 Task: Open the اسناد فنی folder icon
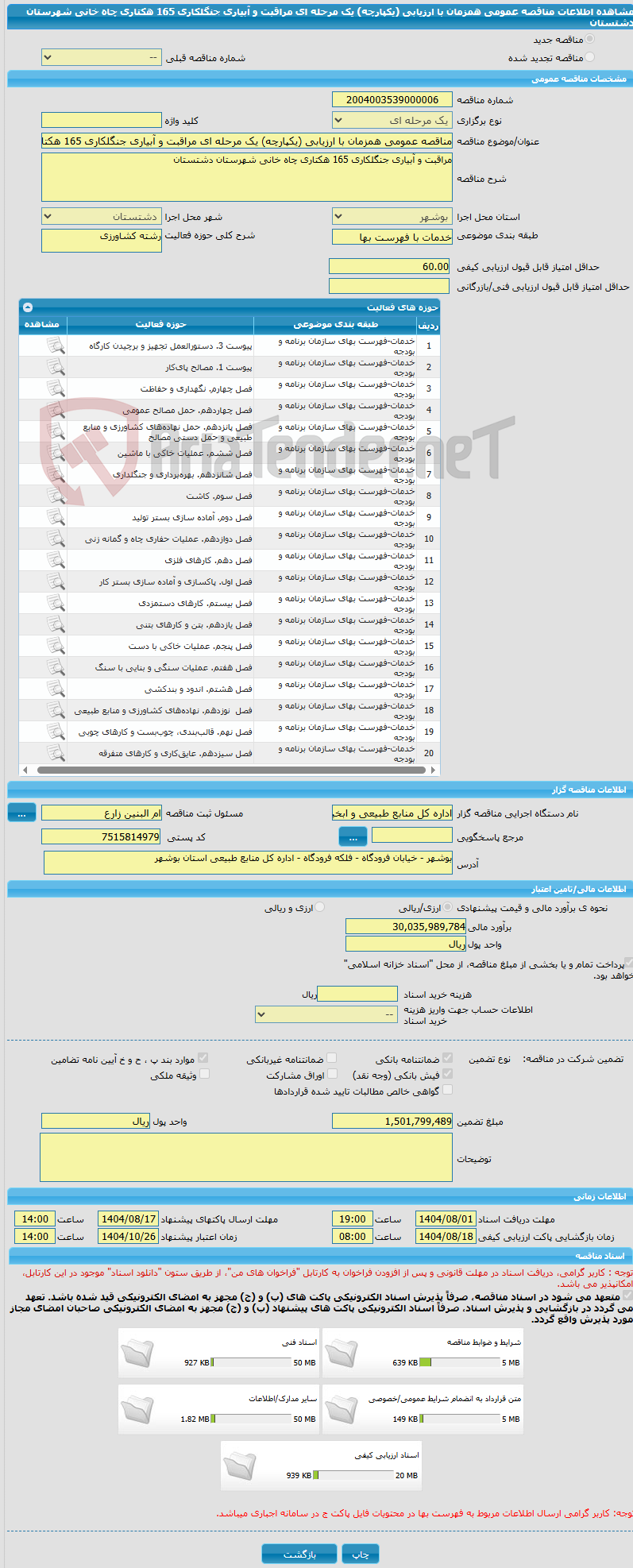137,1354
